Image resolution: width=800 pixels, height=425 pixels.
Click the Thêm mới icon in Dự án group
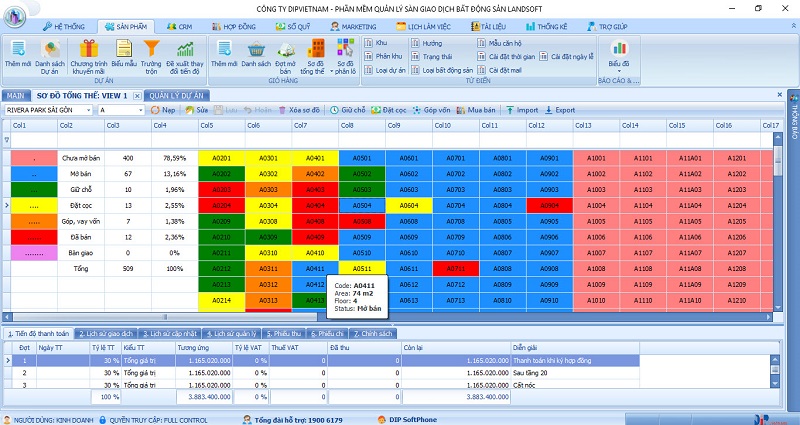18,55
